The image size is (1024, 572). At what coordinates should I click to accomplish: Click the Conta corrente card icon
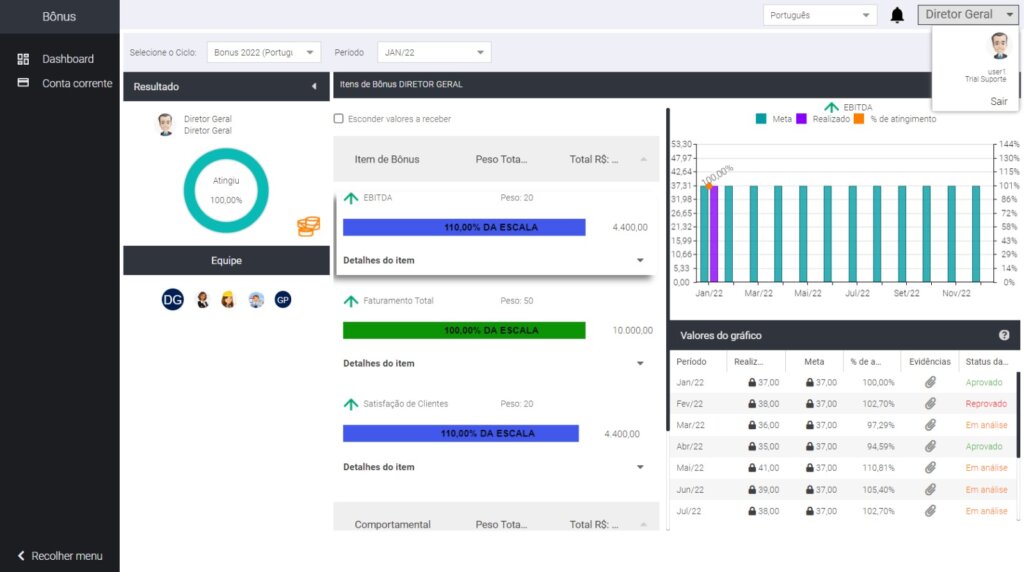click(23, 83)
